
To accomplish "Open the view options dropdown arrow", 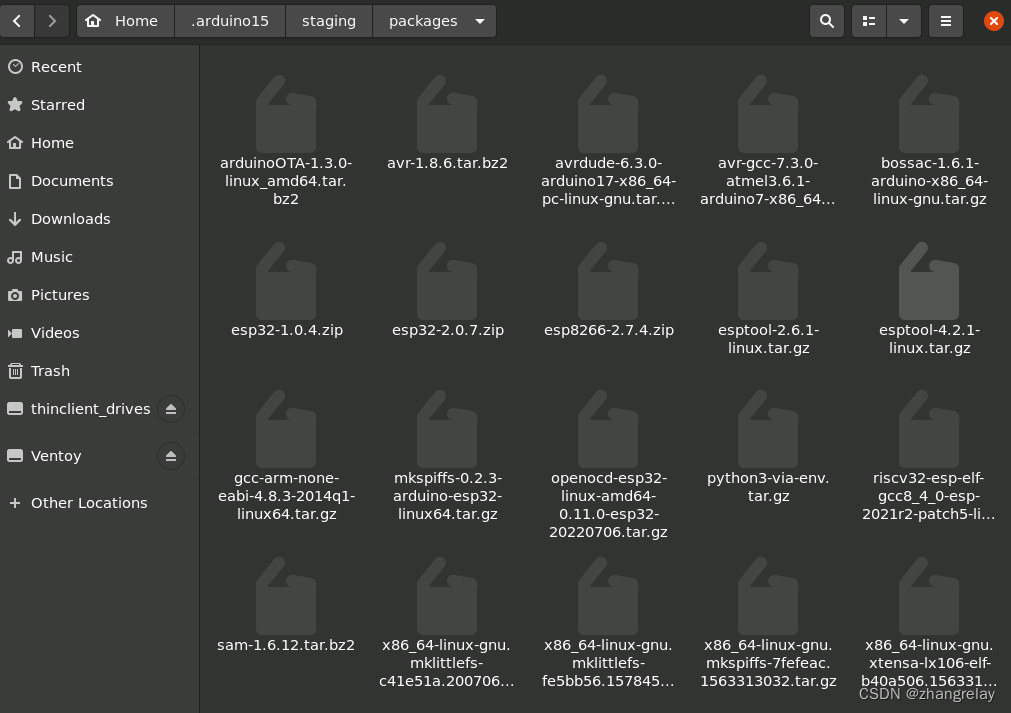I will (x=904, y=21).
